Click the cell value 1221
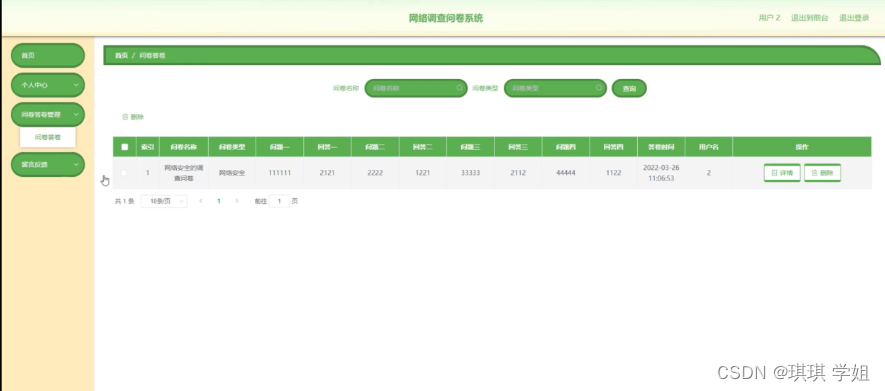Image resolution: width=885 pixels, height=391 pixels. 423,173
